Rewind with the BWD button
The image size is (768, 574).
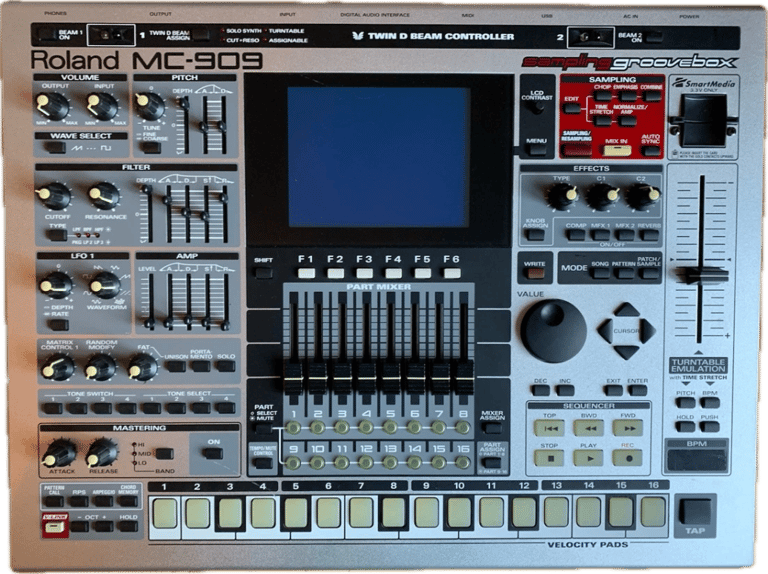(588, 428)
